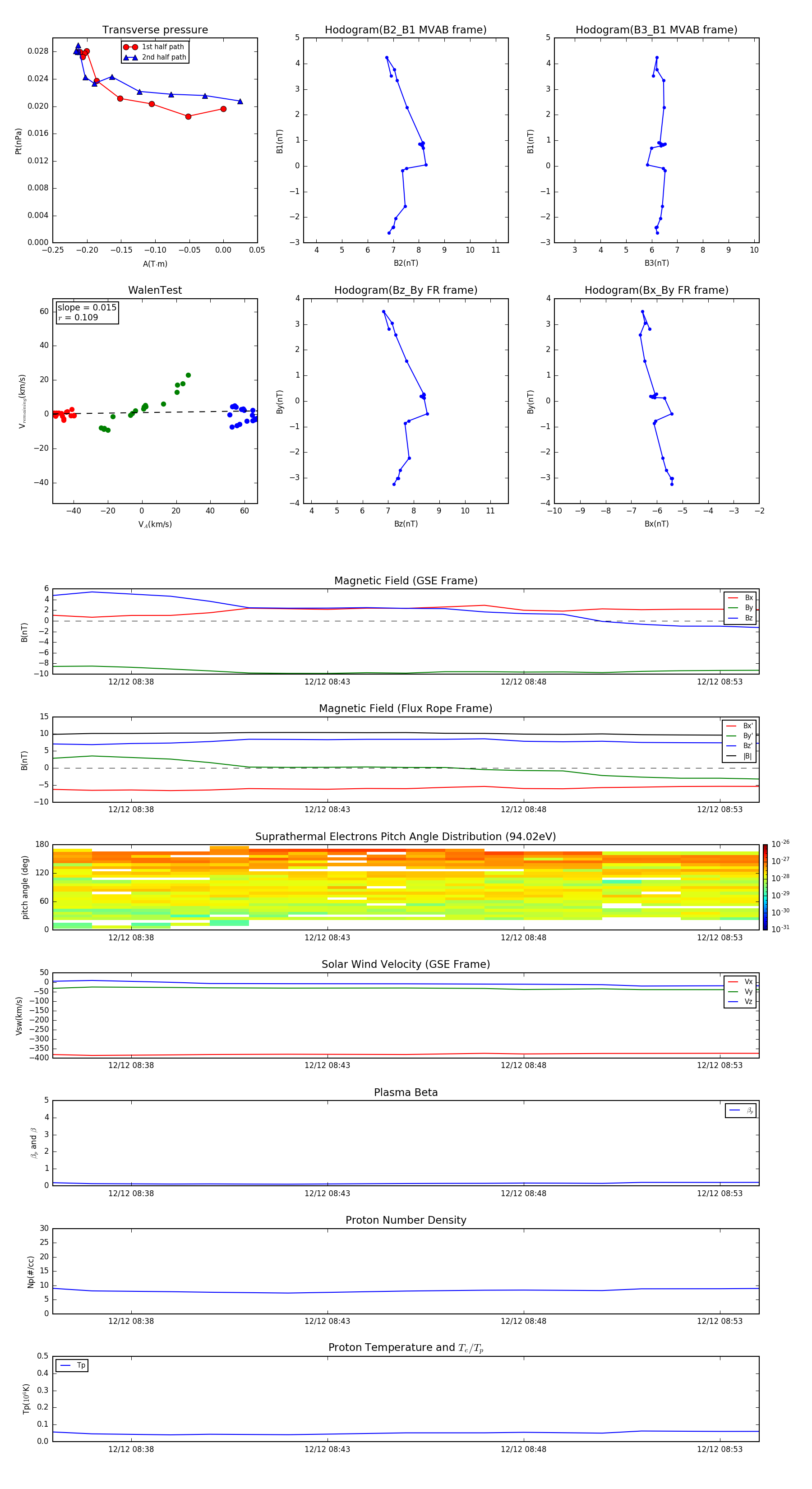Click the 'Tp' legend in Proton Temperature plot
Viewport: 812px width, 1489px height.
pyautogui.click(x=72, y=1365)
